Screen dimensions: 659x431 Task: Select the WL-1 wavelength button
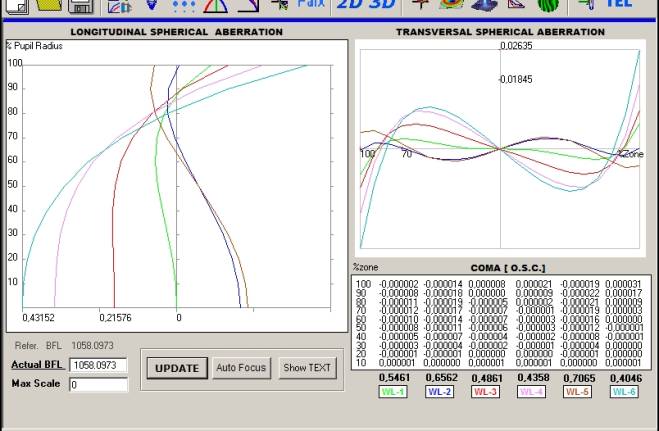click(393, 392)
